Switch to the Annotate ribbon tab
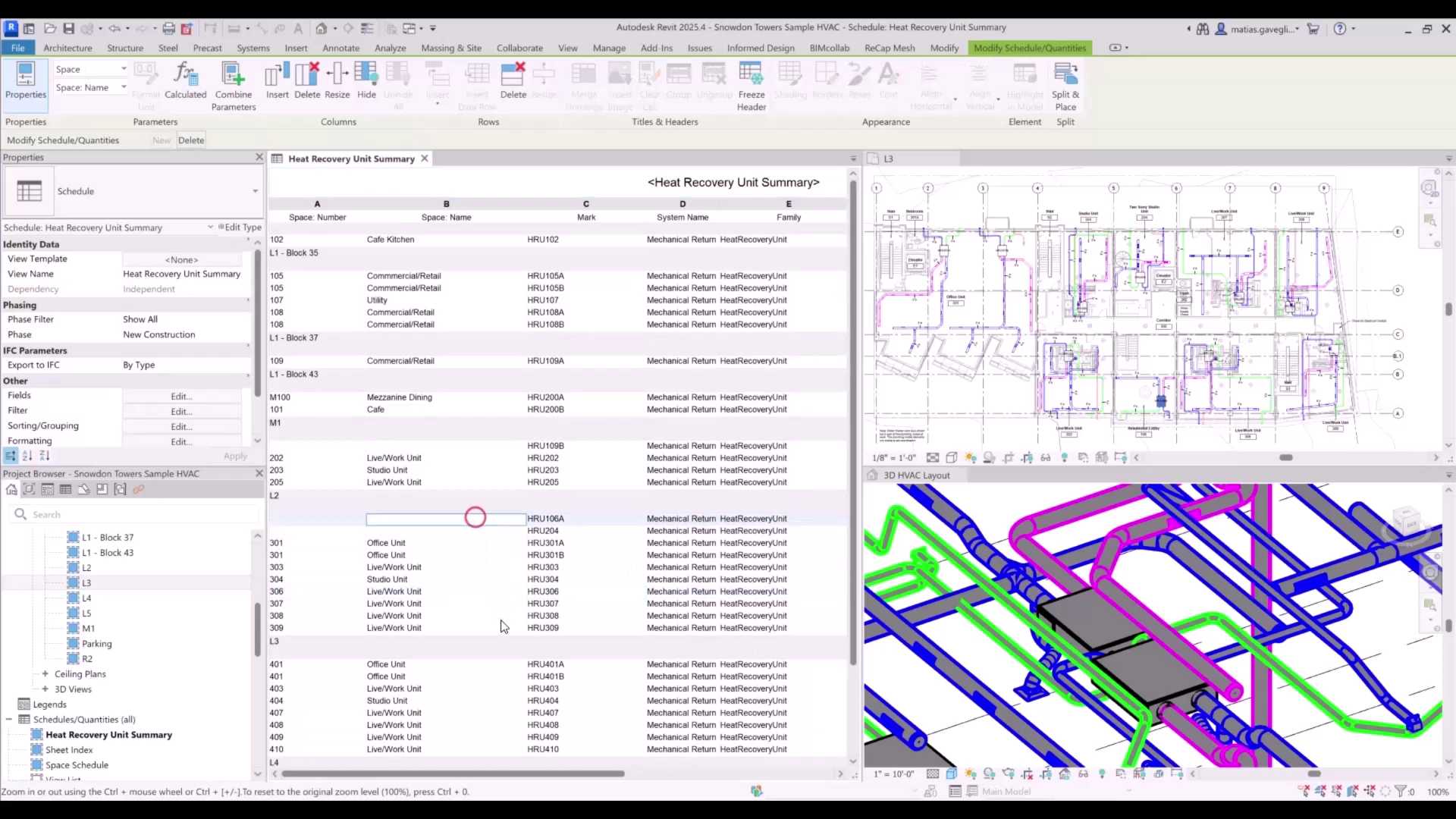The width and height of the screenshot is (1456, 819). coord(340,47)
